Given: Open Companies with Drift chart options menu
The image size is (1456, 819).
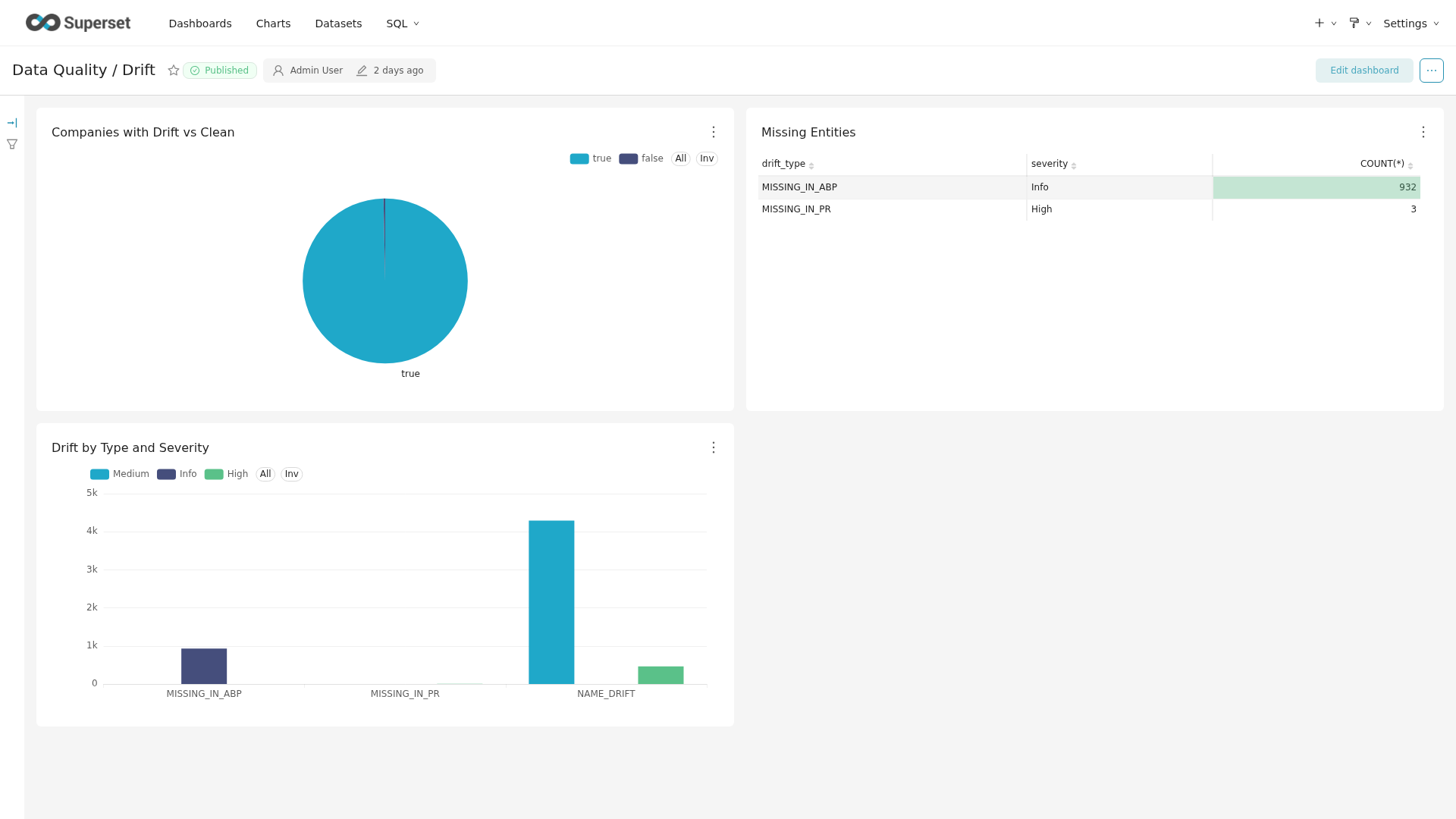Looking at the screenshot, I should coord(713,133).
